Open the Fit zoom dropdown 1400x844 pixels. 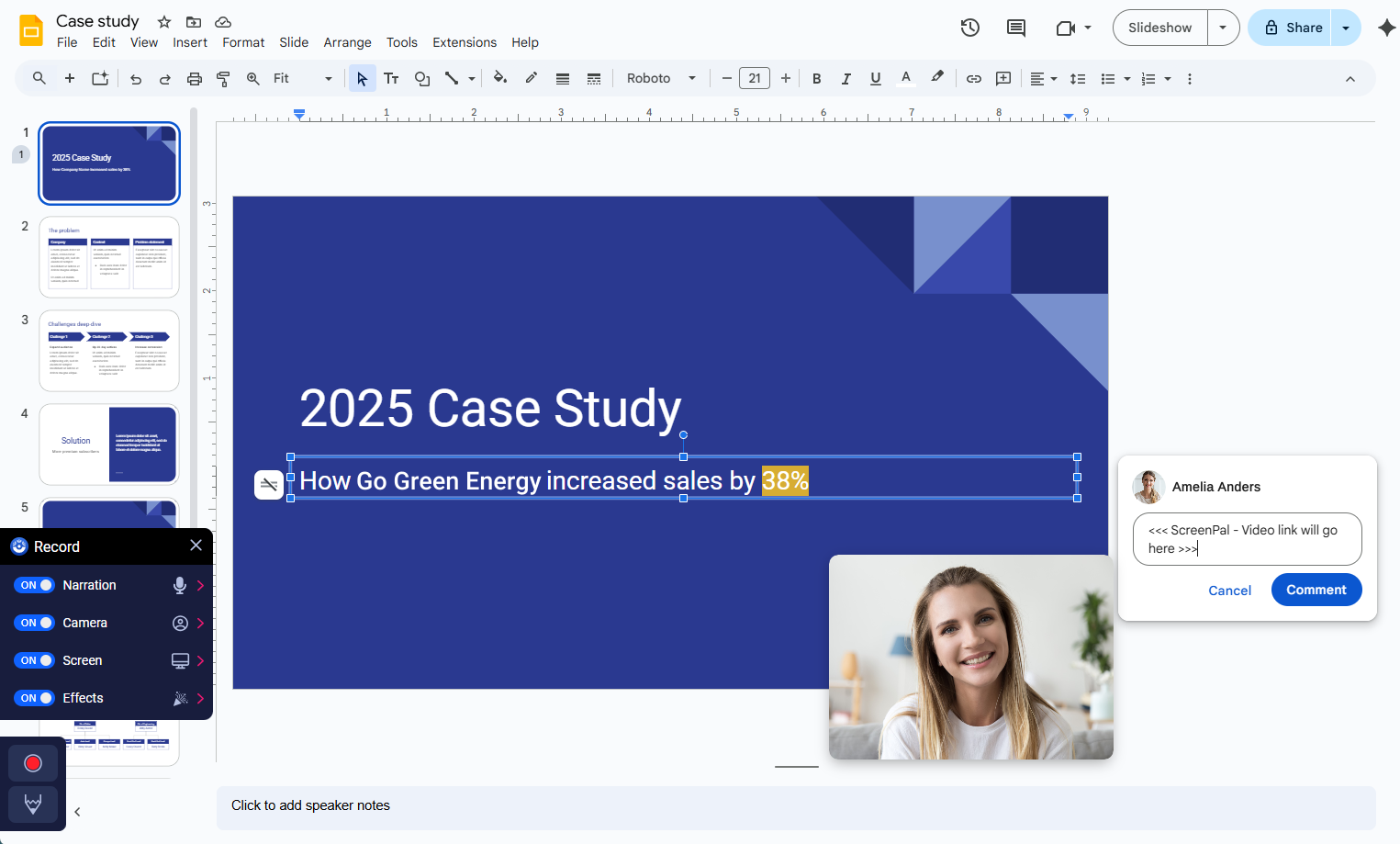(x=302, y=79)
